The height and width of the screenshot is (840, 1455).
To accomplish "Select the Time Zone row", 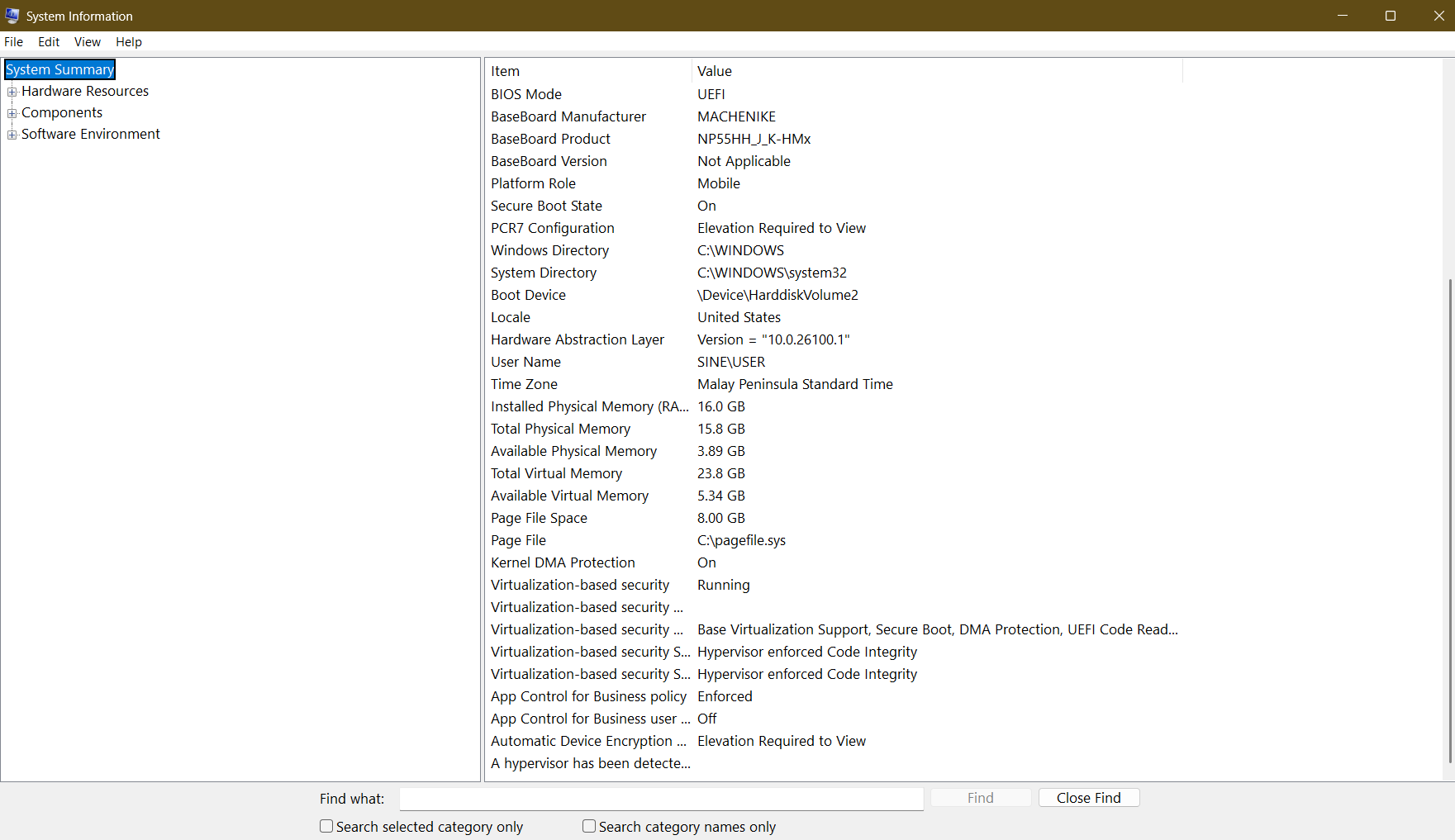I will tap(834, 384).
